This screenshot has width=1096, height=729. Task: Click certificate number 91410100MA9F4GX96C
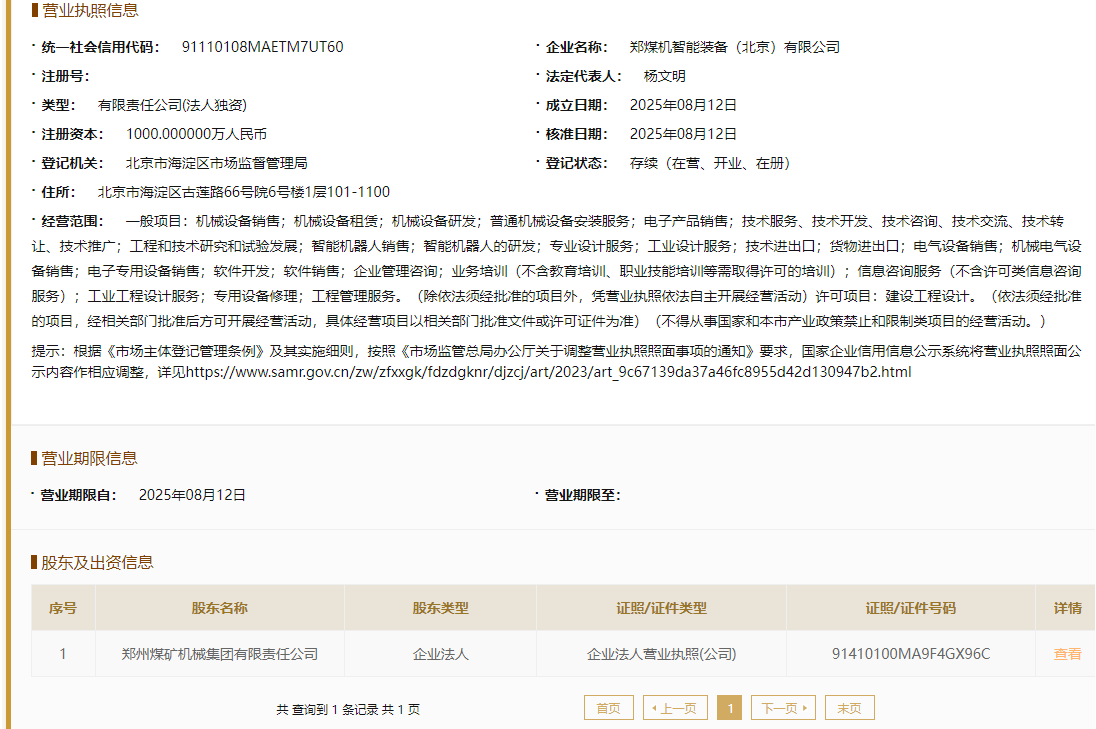[x=911, y=654]
